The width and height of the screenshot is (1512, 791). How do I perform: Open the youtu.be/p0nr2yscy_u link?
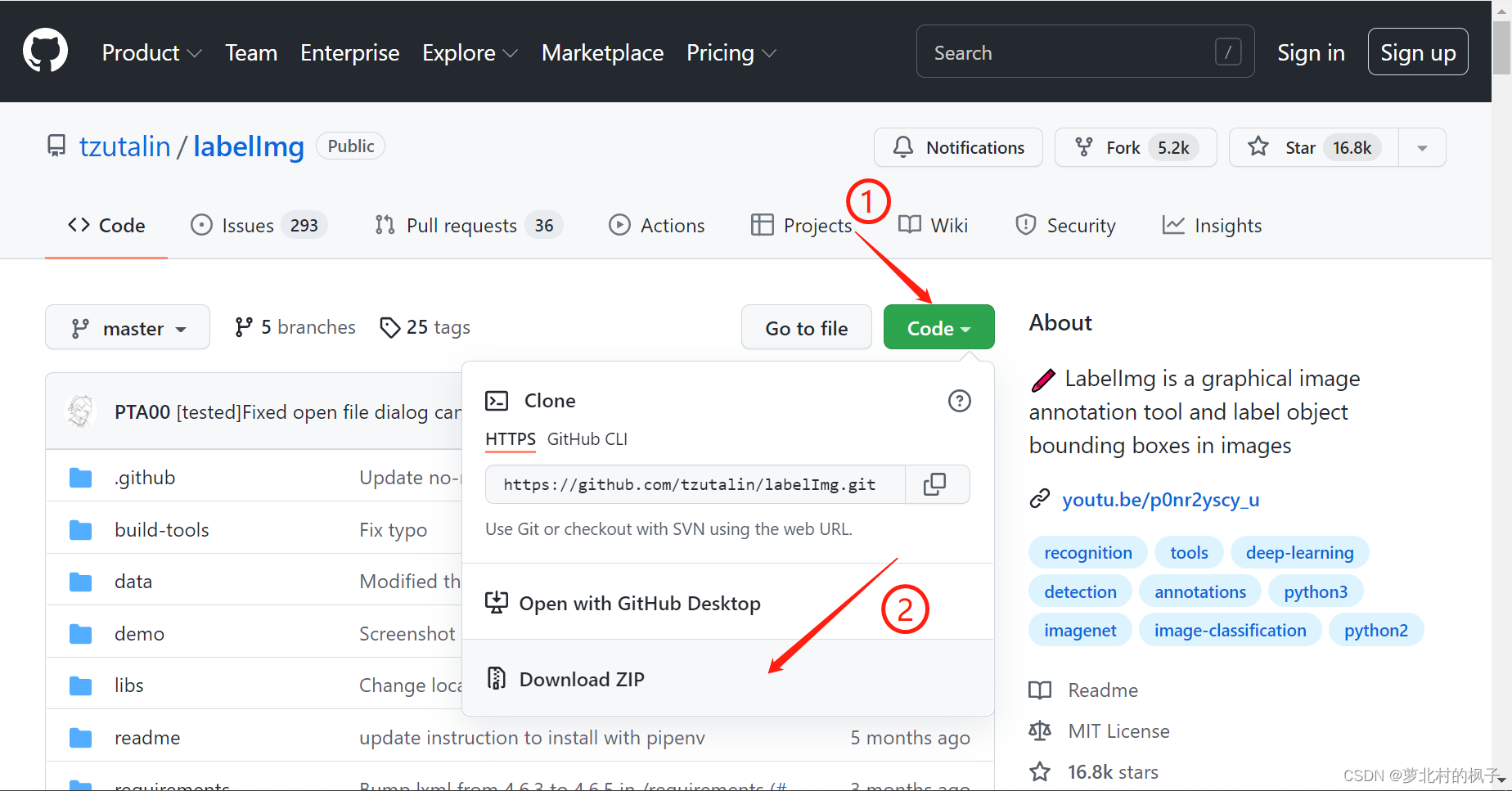(1160, 500)
